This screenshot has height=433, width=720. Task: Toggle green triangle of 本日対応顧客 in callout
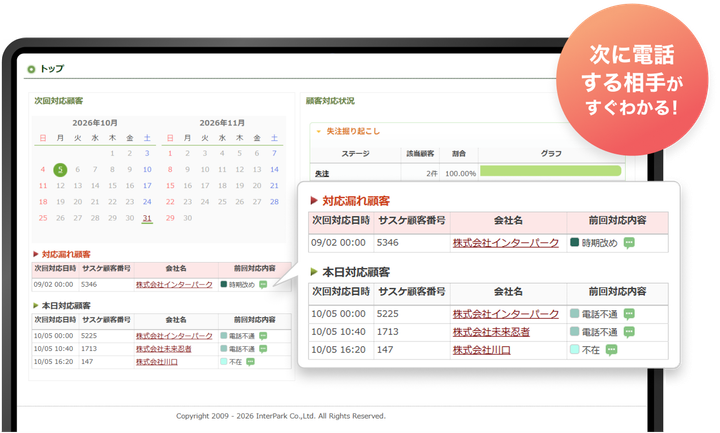314,271
